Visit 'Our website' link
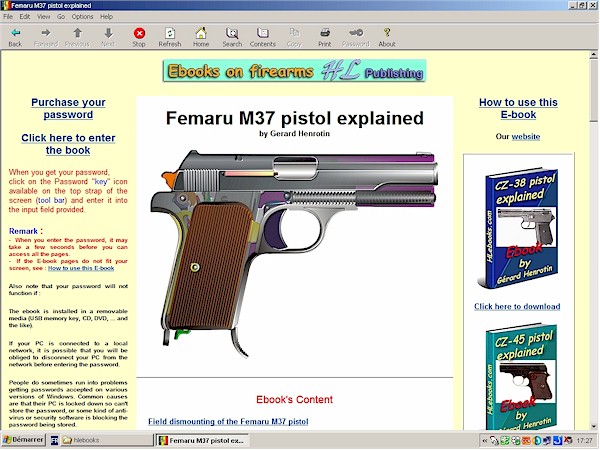The width and height of the screenshot is (600, 450). [526, 137]
